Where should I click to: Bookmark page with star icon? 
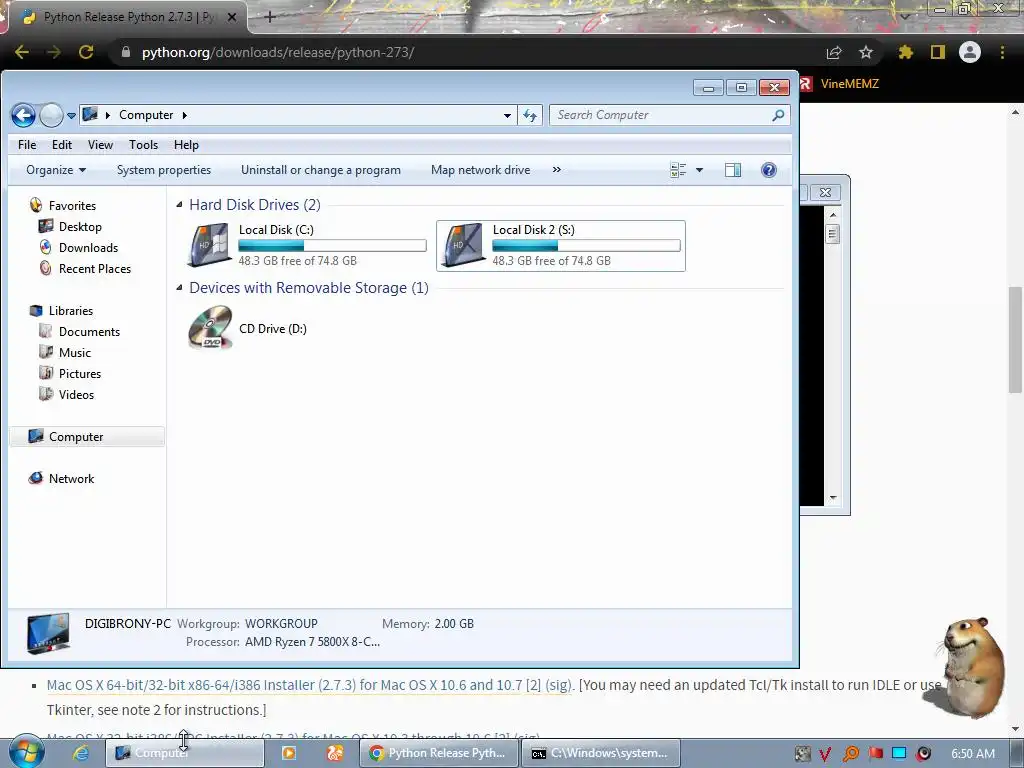[866, 52]
